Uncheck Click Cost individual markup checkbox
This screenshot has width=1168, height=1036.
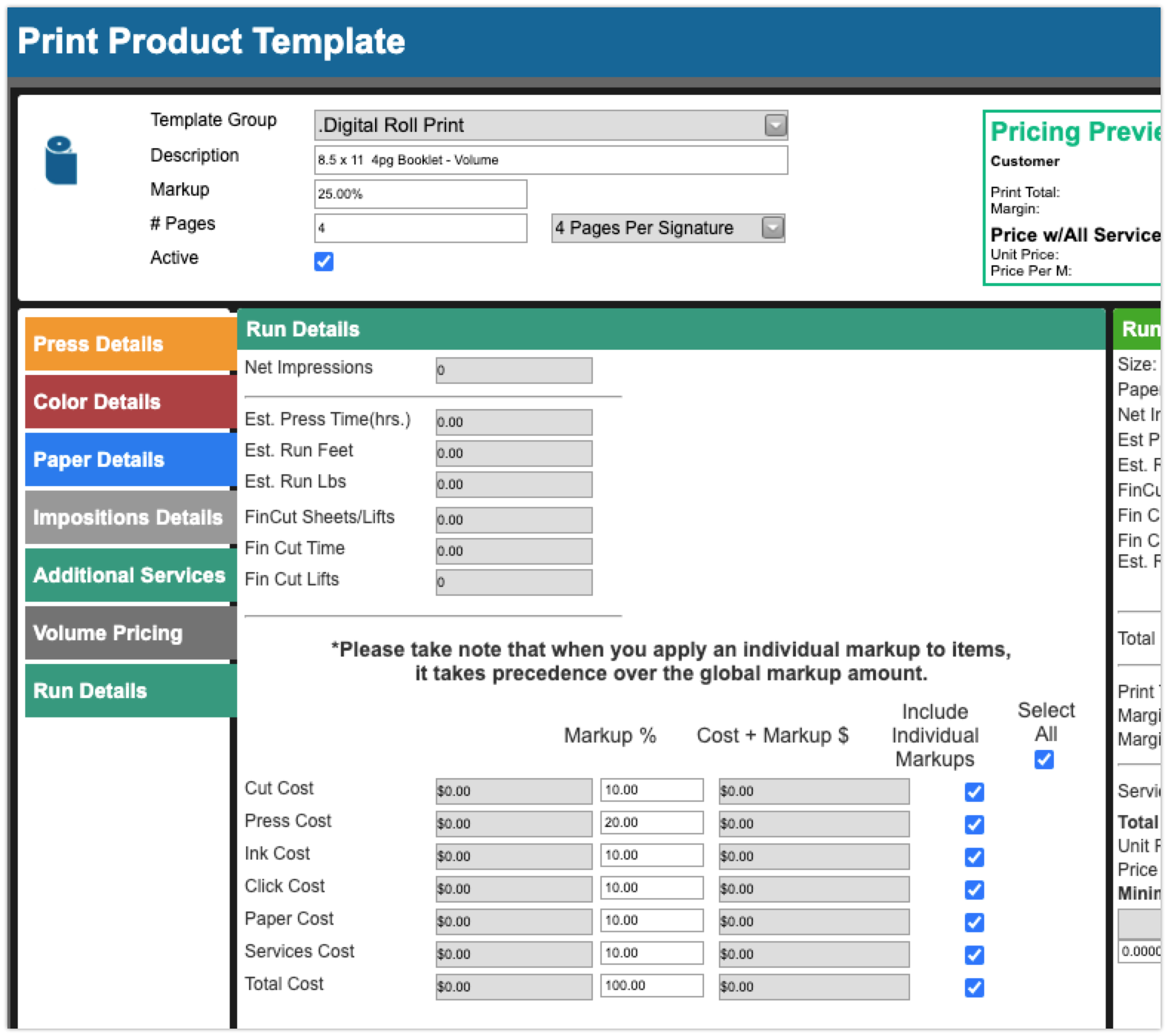coord(975,890)
